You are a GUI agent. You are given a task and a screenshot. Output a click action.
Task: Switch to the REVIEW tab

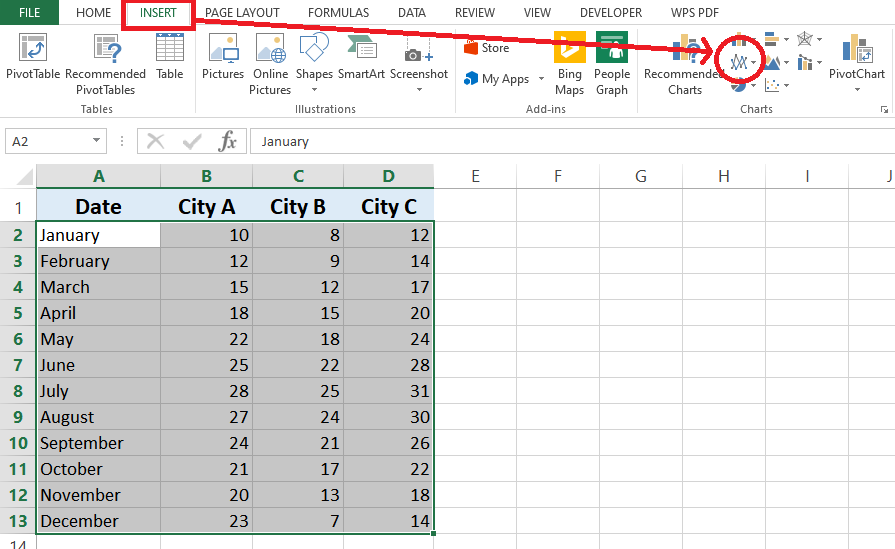(475, 13)
